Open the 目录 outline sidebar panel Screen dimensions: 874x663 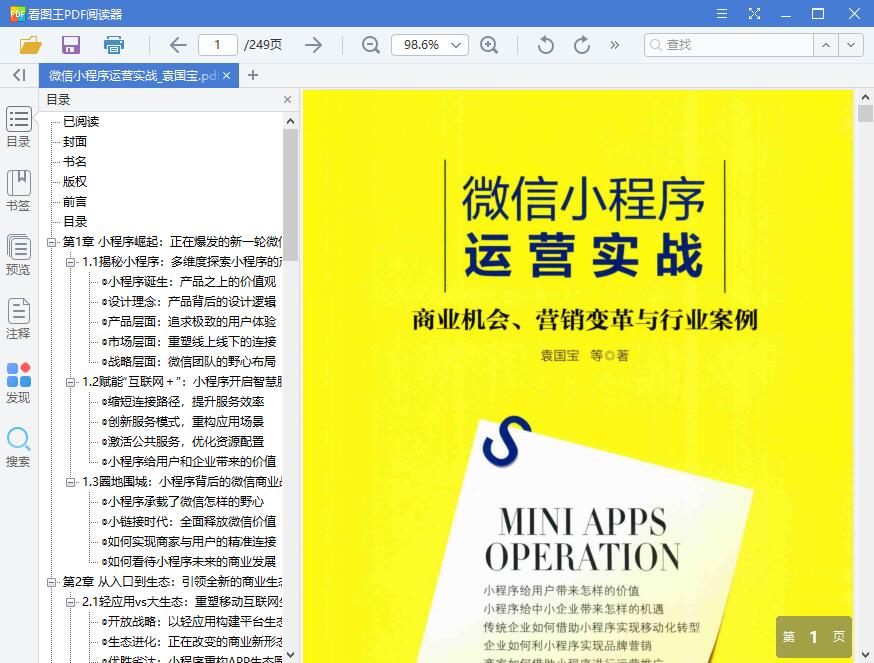click(x=18, y=127)
